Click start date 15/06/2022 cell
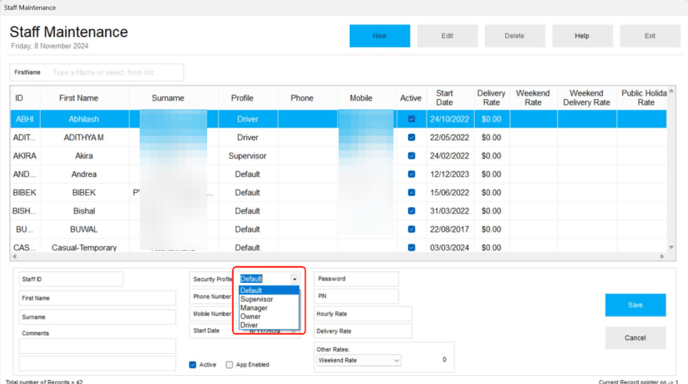This screenshot has height=384, width=688. click(449, 192)
